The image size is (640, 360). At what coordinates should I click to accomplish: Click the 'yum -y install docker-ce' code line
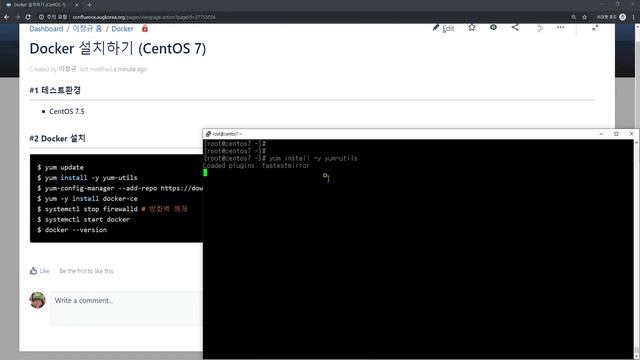87,199
